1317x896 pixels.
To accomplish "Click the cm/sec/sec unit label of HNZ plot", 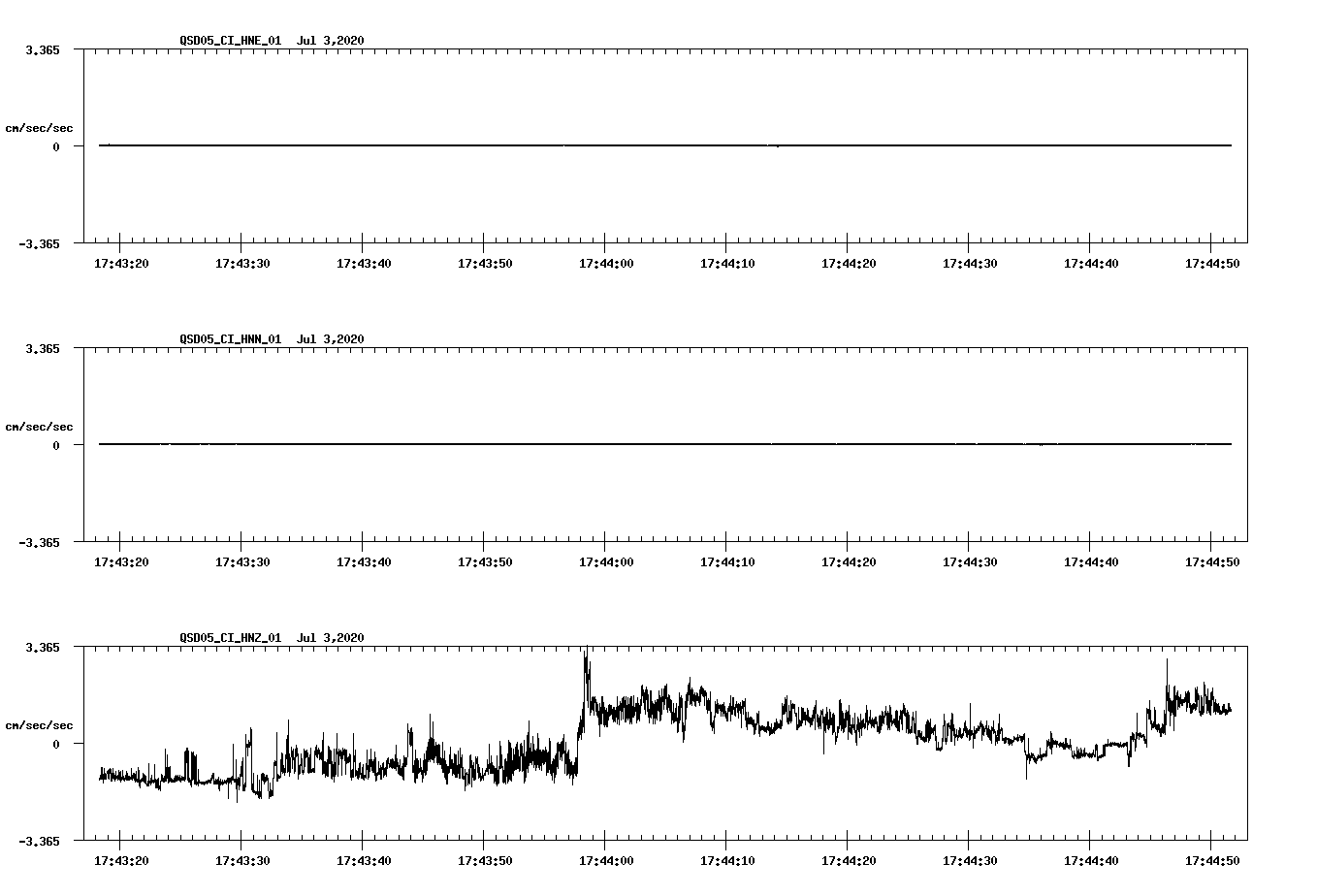I will [x=39, y=725].
